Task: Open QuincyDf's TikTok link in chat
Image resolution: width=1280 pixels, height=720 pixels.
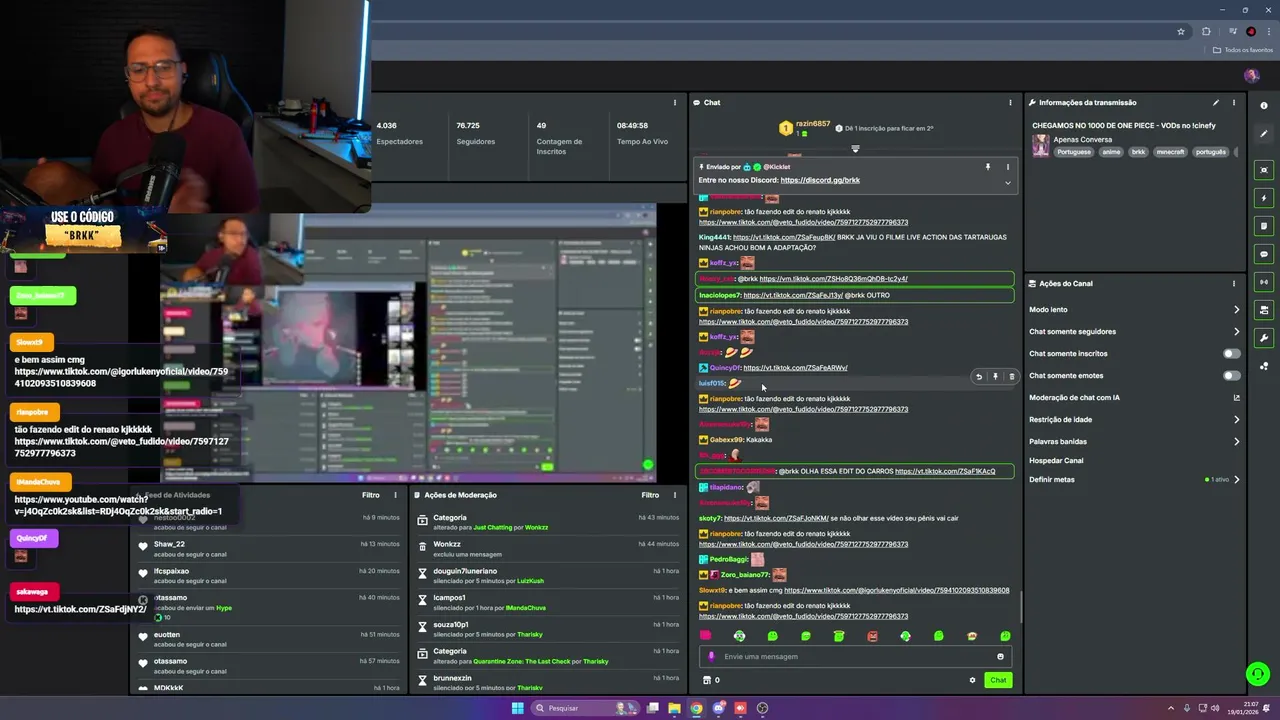Action: coord(795,367)
